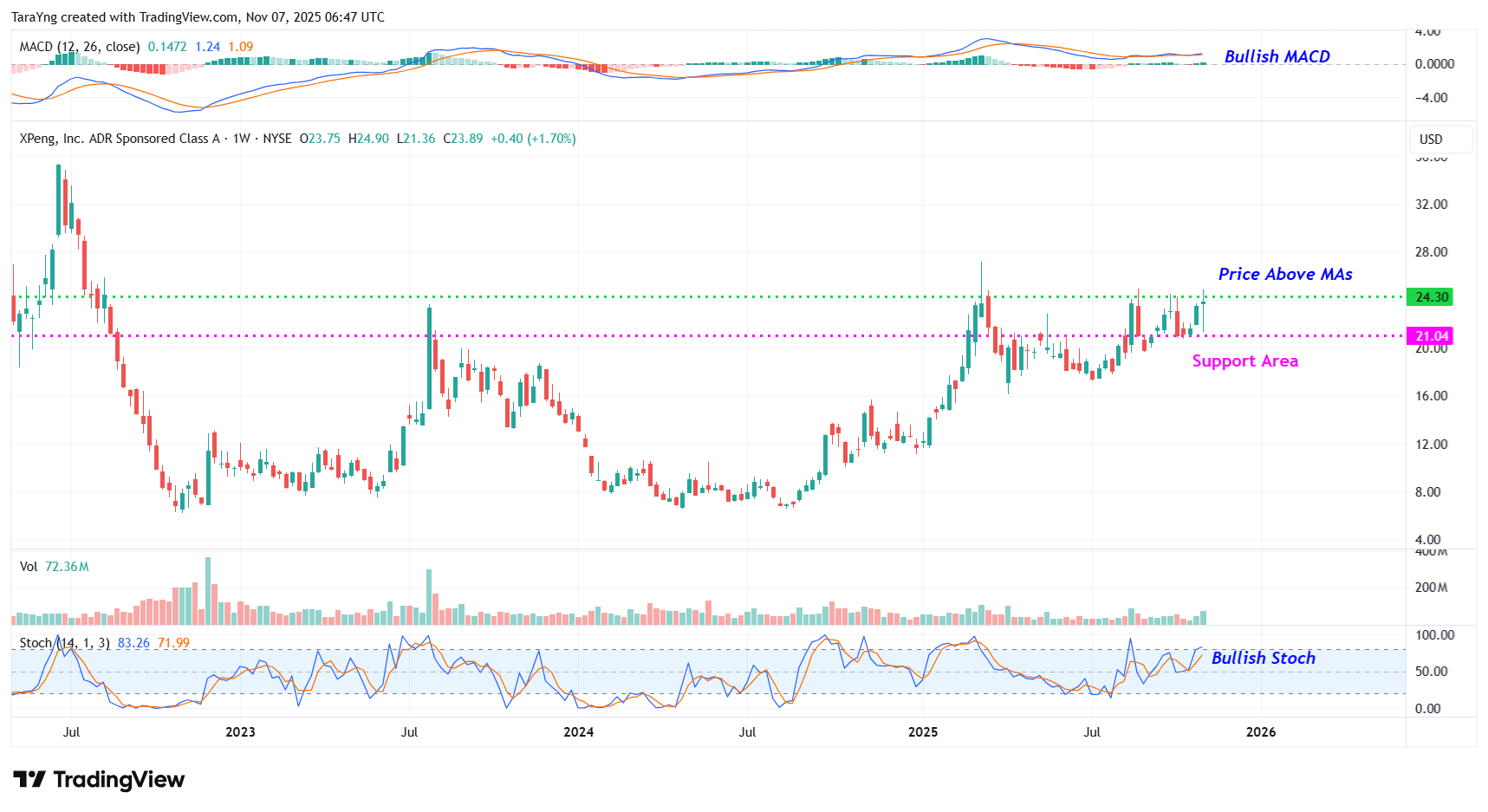This screenshot has width=1488, height=812.
Task: Select the magenta 21.04 price label
Action: (x=1431, y=336)
